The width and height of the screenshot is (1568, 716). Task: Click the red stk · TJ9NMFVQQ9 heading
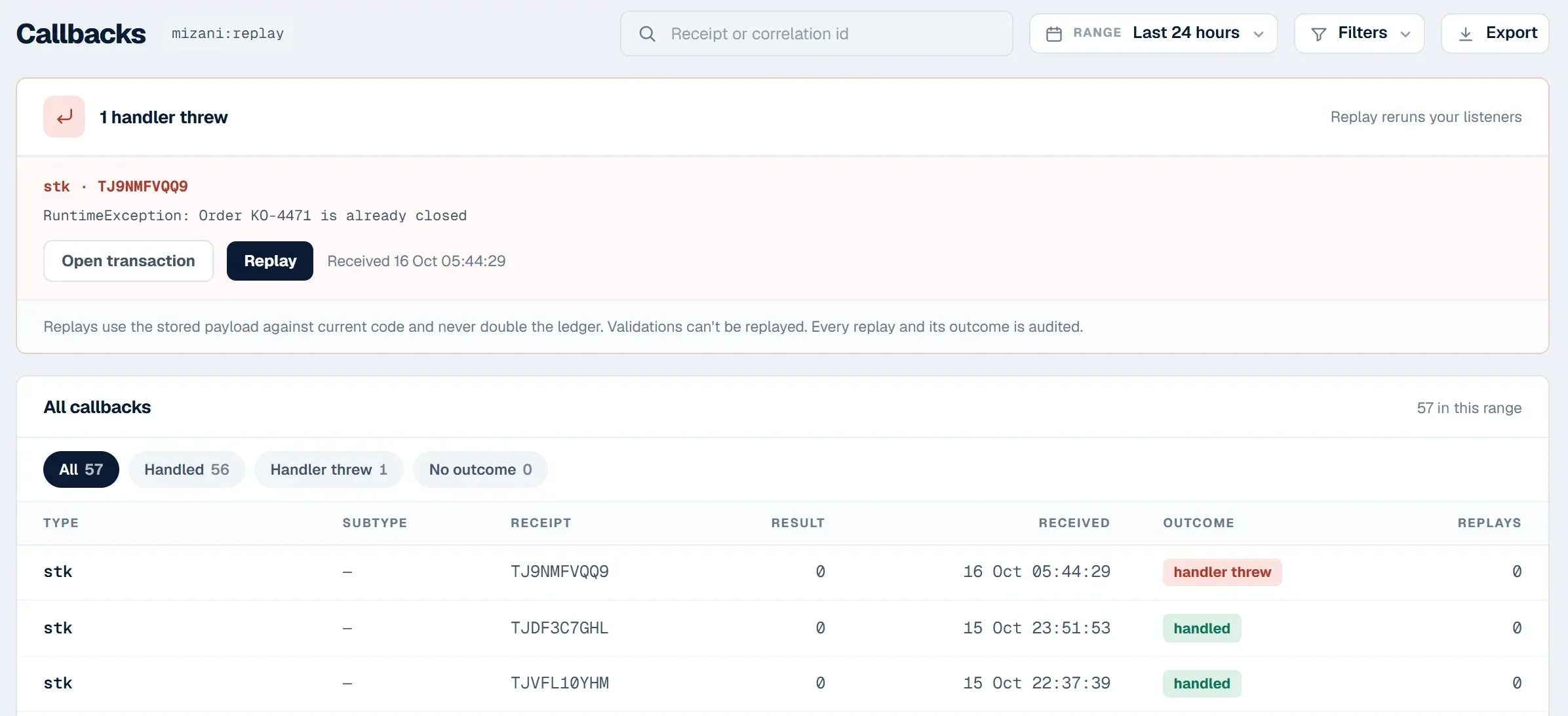click(x=115, y=186)
